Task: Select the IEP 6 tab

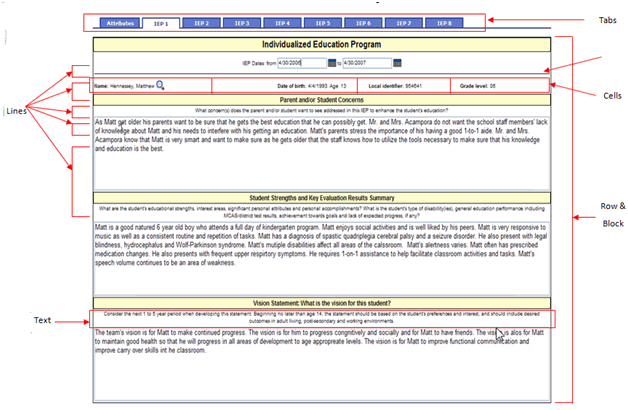Action: [x=363, y=21]
